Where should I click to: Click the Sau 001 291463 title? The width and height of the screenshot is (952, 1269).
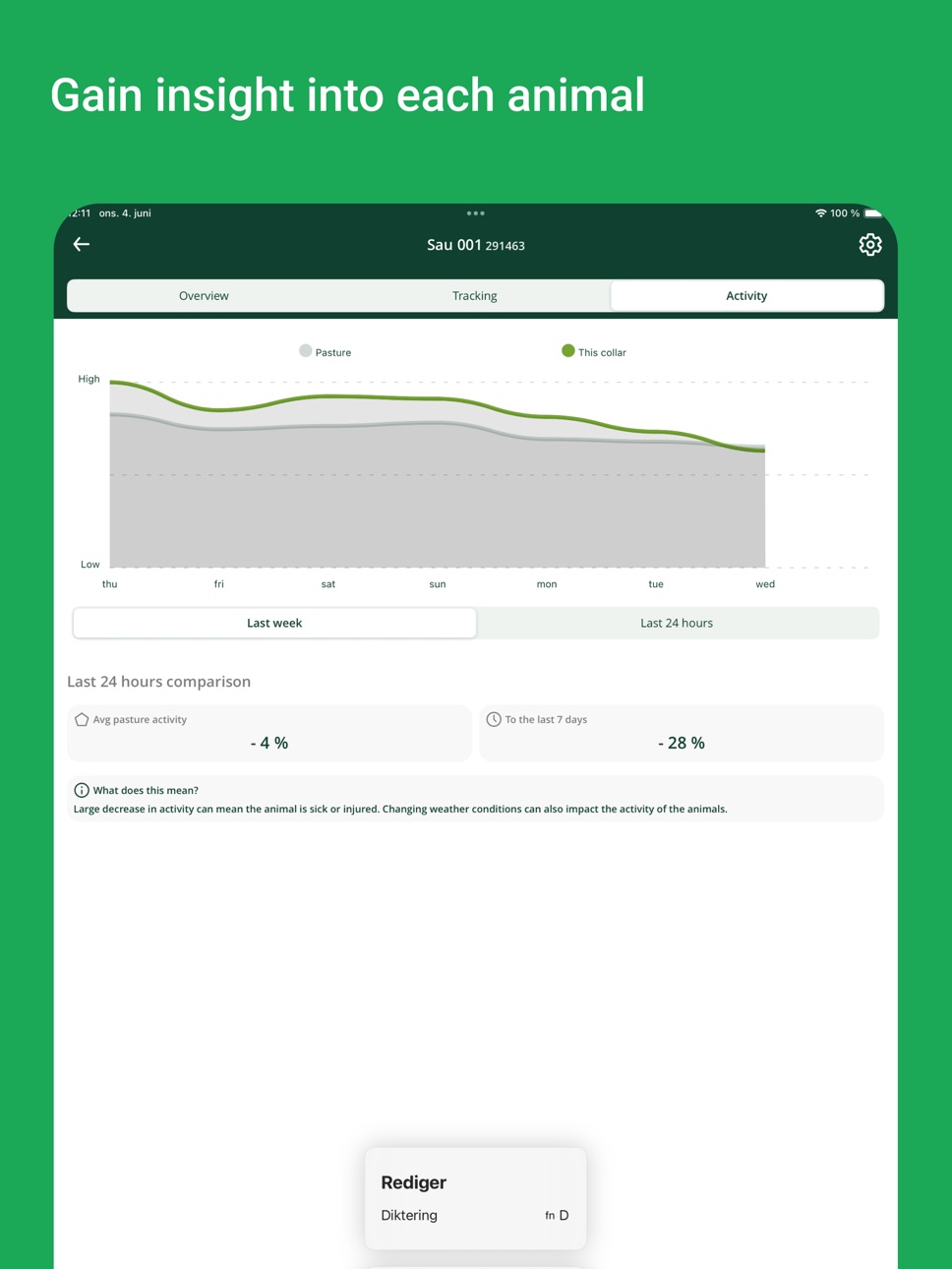[x=476, y=245]
